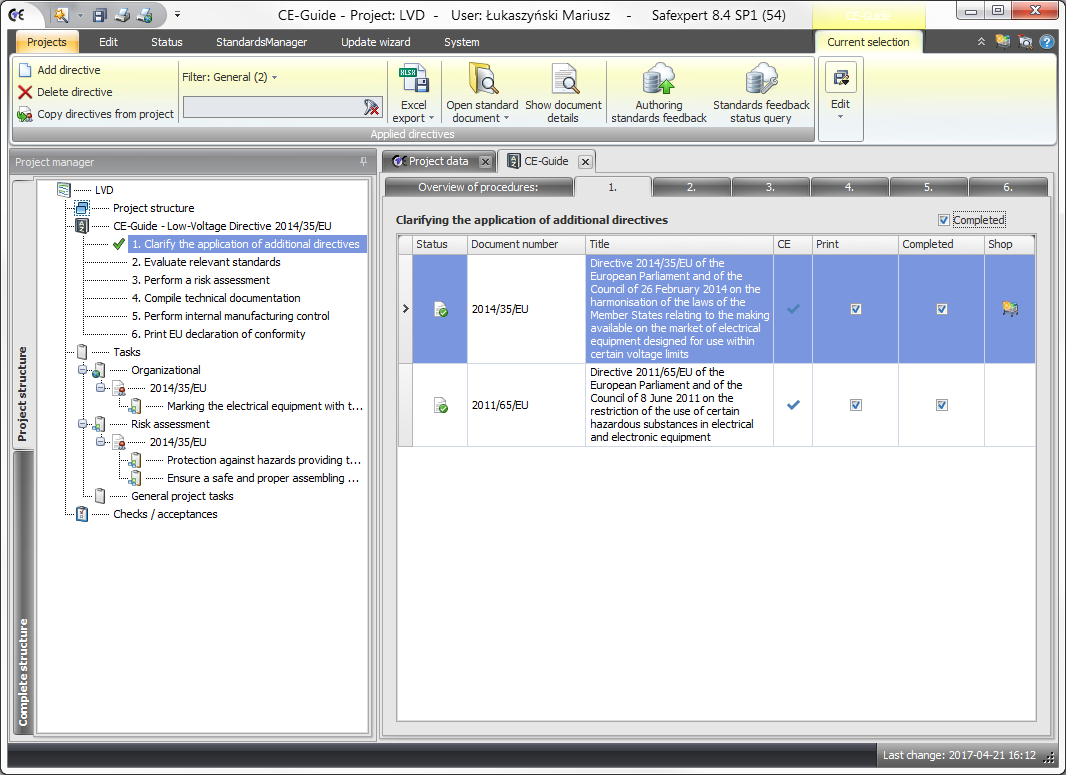Screen dimensions: 1066x775
Task: Collapse the Organizational tree node
Action: [x=84, y=370]
